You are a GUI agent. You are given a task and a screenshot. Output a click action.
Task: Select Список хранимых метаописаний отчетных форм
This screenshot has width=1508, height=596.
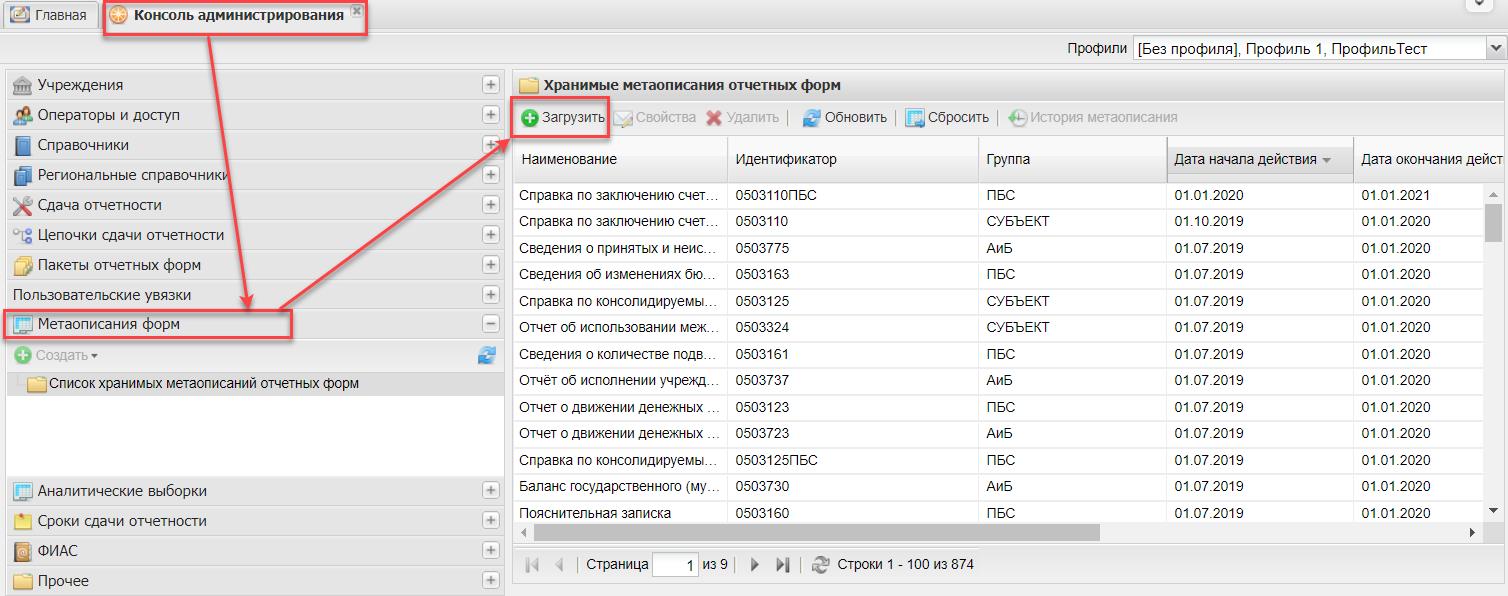pos(203,384)
